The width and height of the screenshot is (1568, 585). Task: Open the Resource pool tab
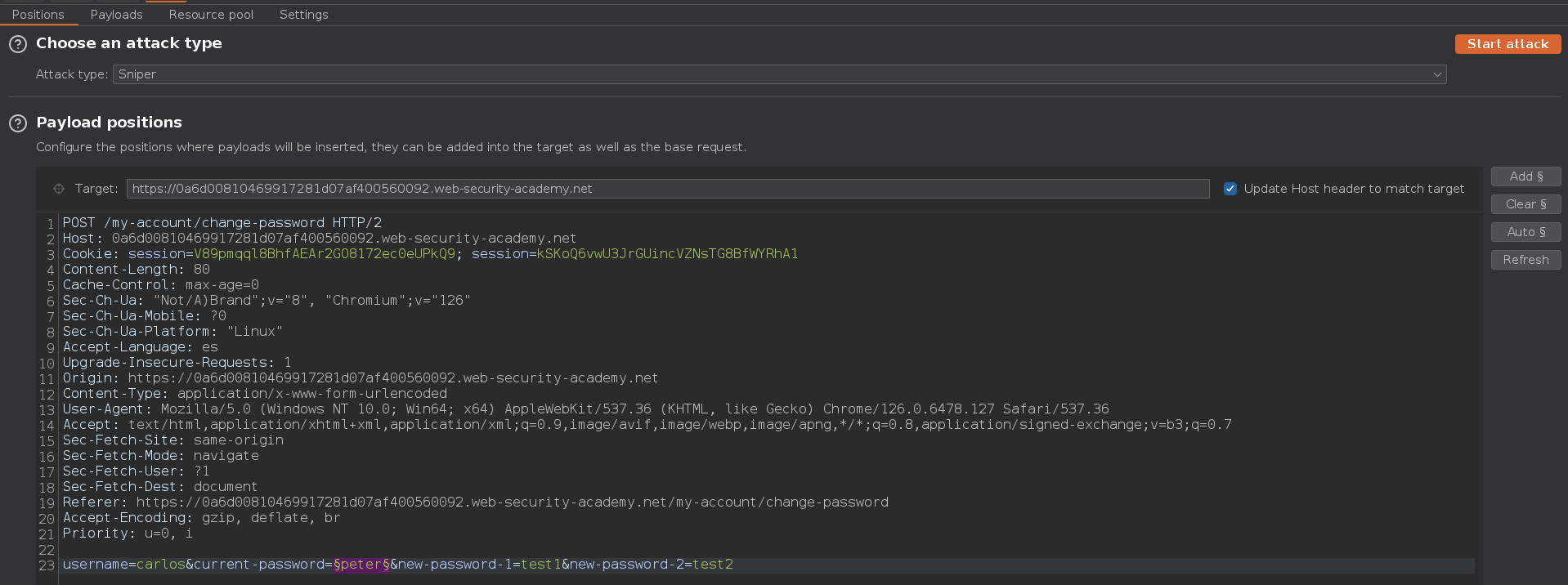coord(211,15)
